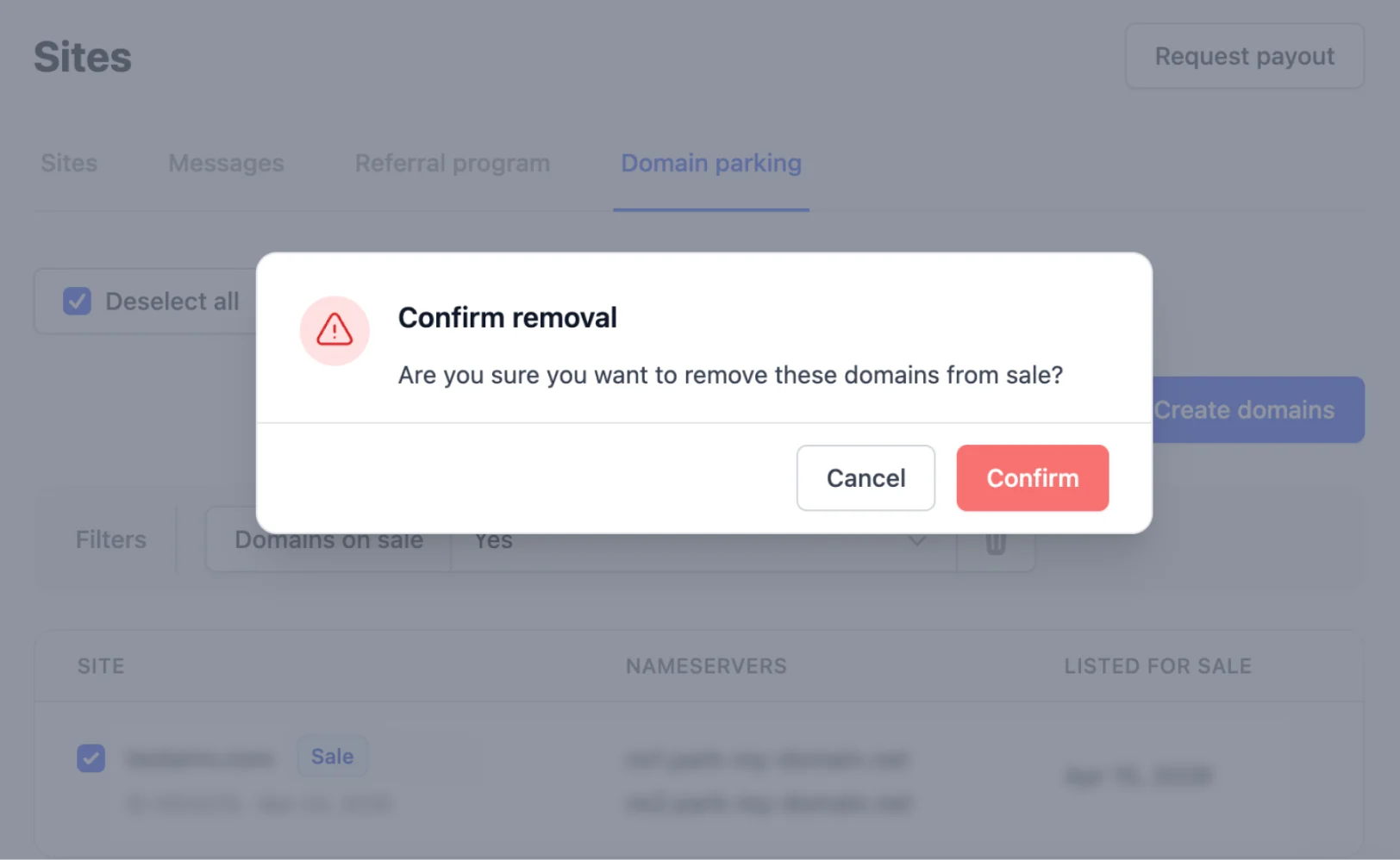Image resolution: width=1400 pixels, height=860 pixels.
Task: Click the Deselect all label text
Action: [x=172, y=302]
